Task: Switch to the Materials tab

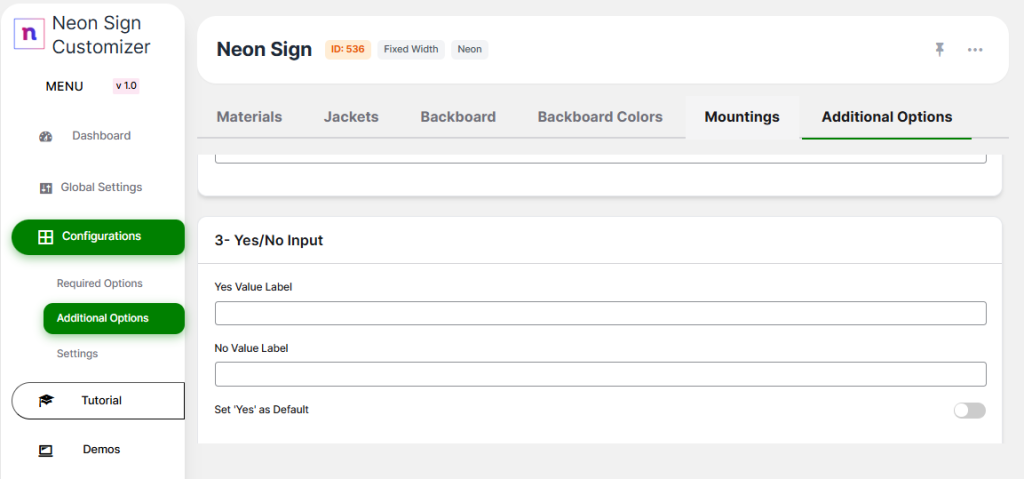Action: point(249,117)
